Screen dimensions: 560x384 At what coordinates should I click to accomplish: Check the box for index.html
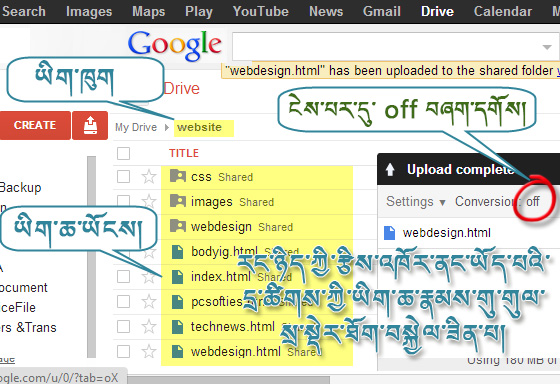coord(123,276)
